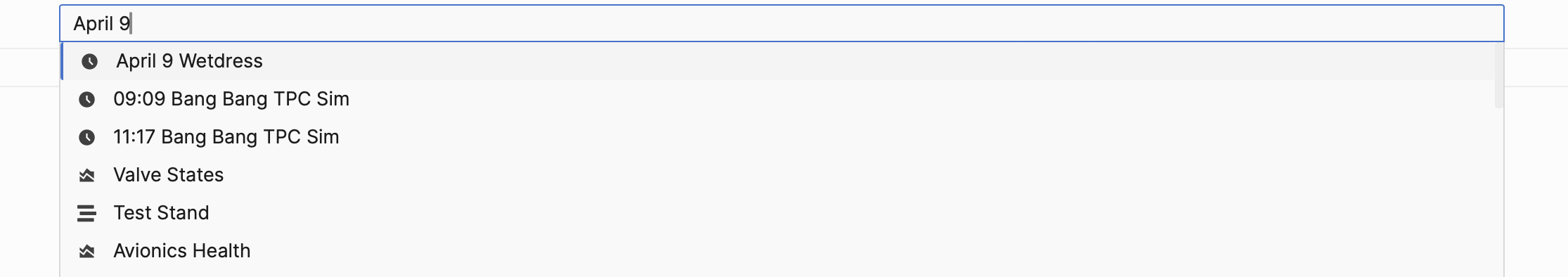Image resolution: width=1568 pixels, height=277 pixels.
Task: Click the stacked lines icon beside Test Stand
Action: [86, 213]
